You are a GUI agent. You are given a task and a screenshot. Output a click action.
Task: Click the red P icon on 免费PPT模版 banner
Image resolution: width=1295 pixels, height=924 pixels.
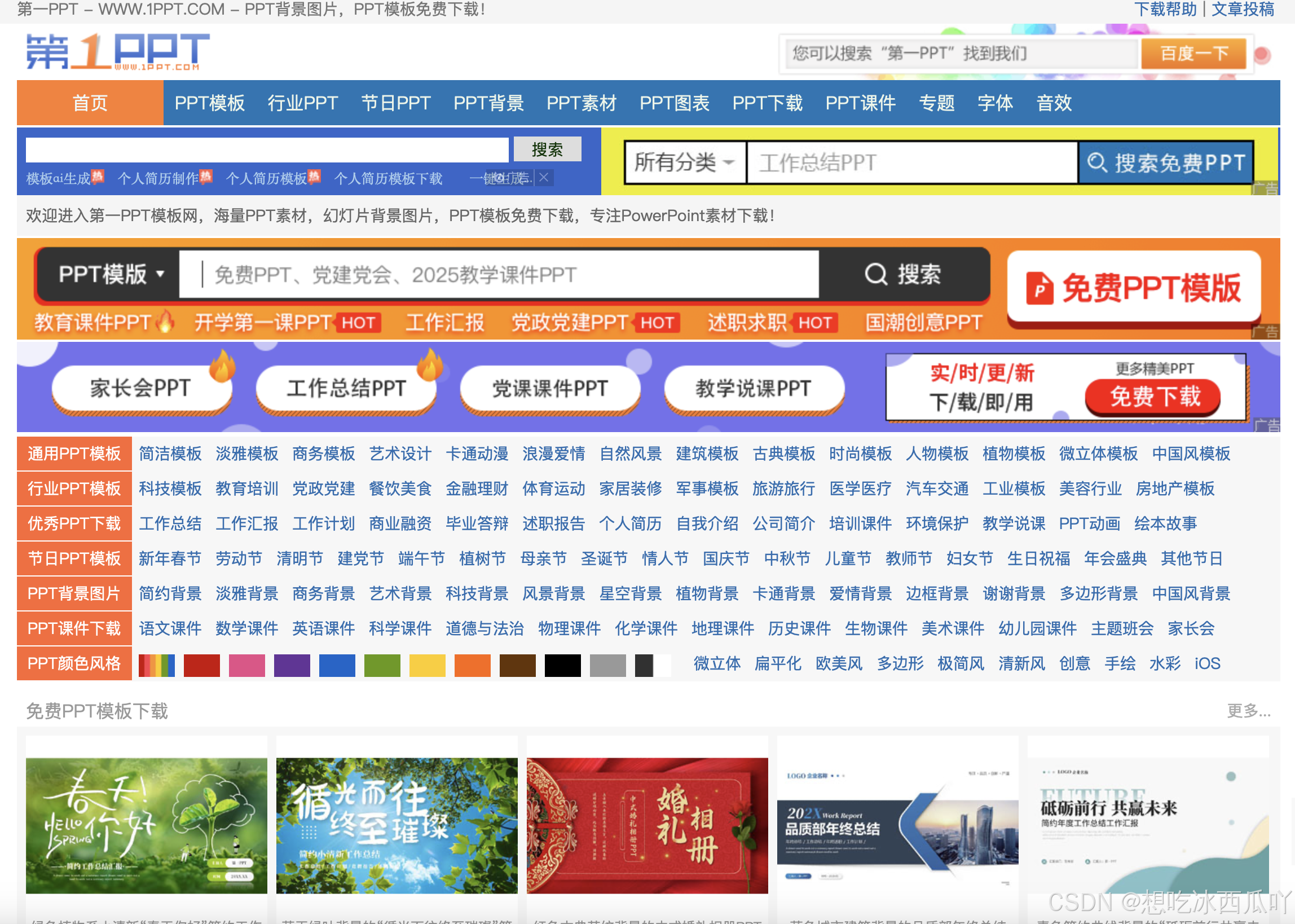(x=1039, y=288)
